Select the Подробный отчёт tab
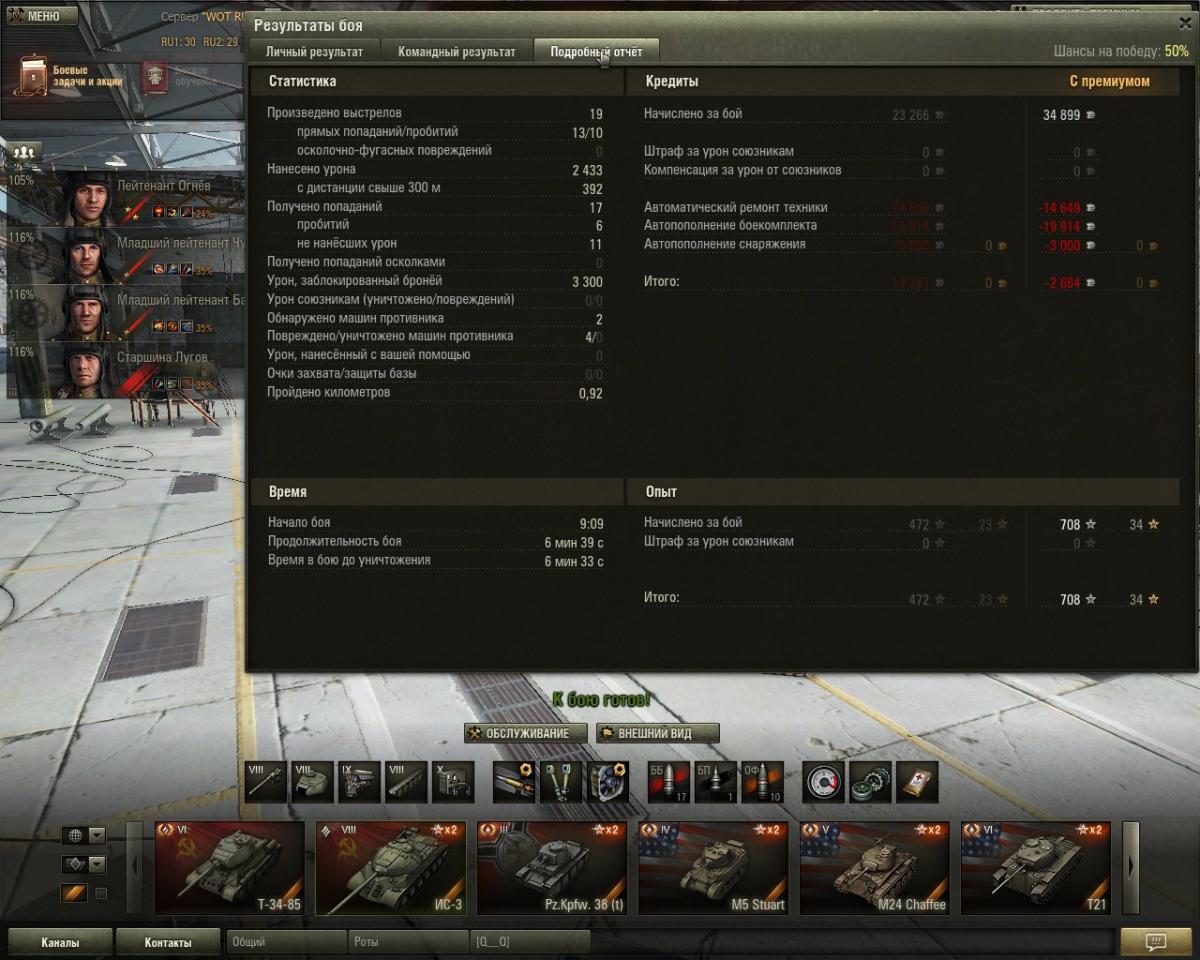The height and width of the screenshot is (960, 1200). click(596, 52)
